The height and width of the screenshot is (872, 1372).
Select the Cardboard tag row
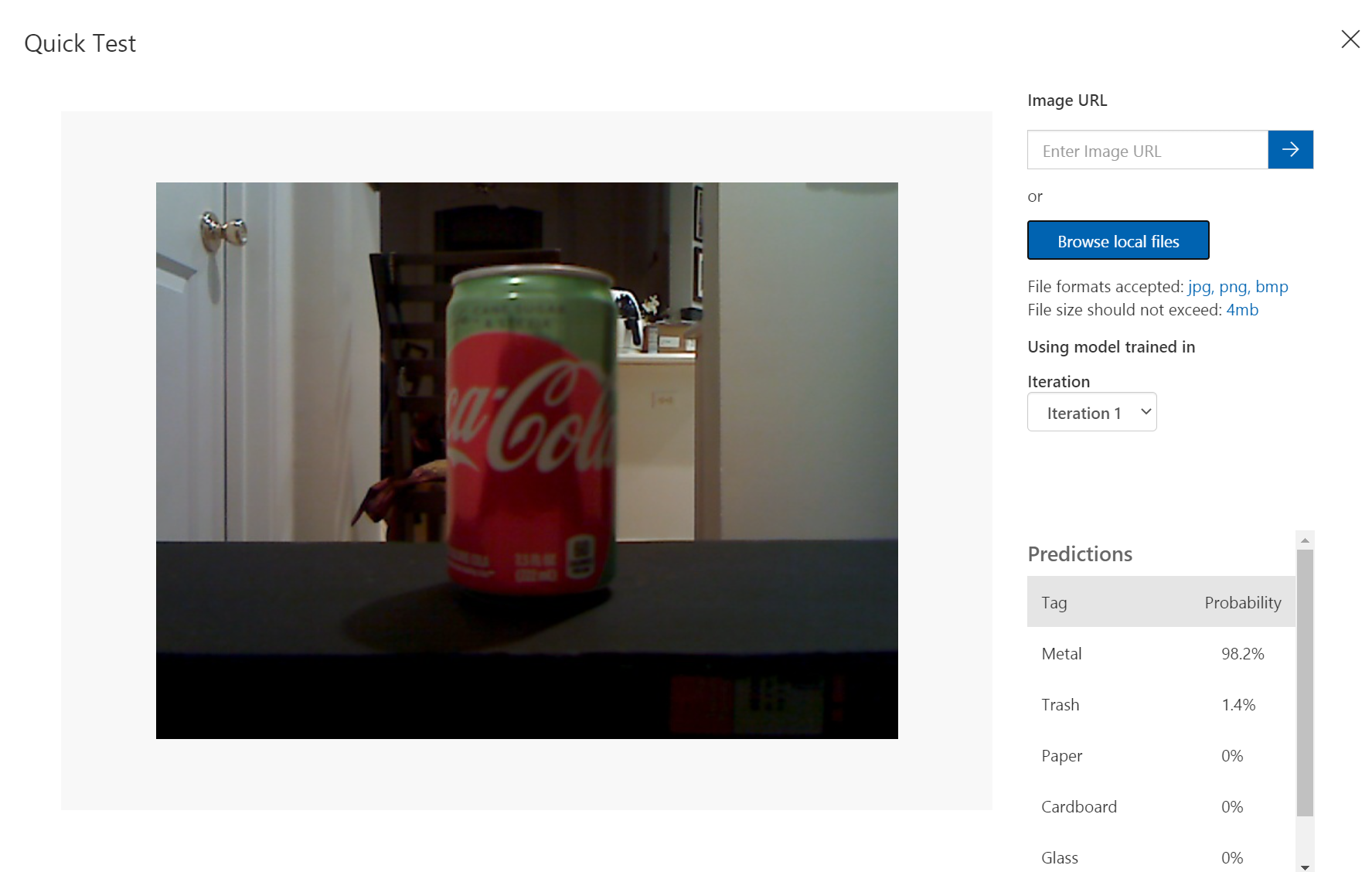tap(1161, 807)
